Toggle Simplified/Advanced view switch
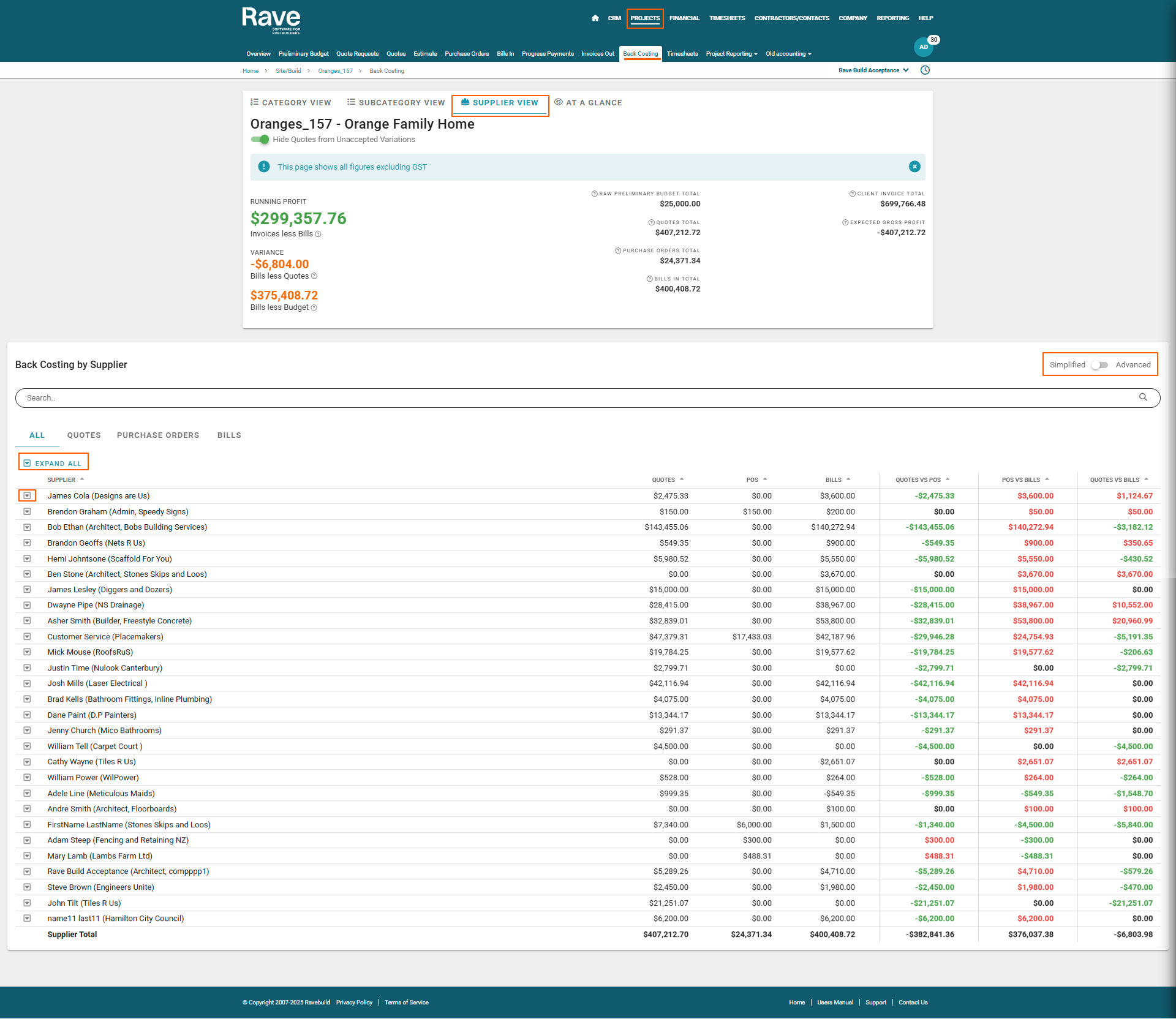Image resolution: width=1176 pixels, height=1019 pixels. (1100, 365)
